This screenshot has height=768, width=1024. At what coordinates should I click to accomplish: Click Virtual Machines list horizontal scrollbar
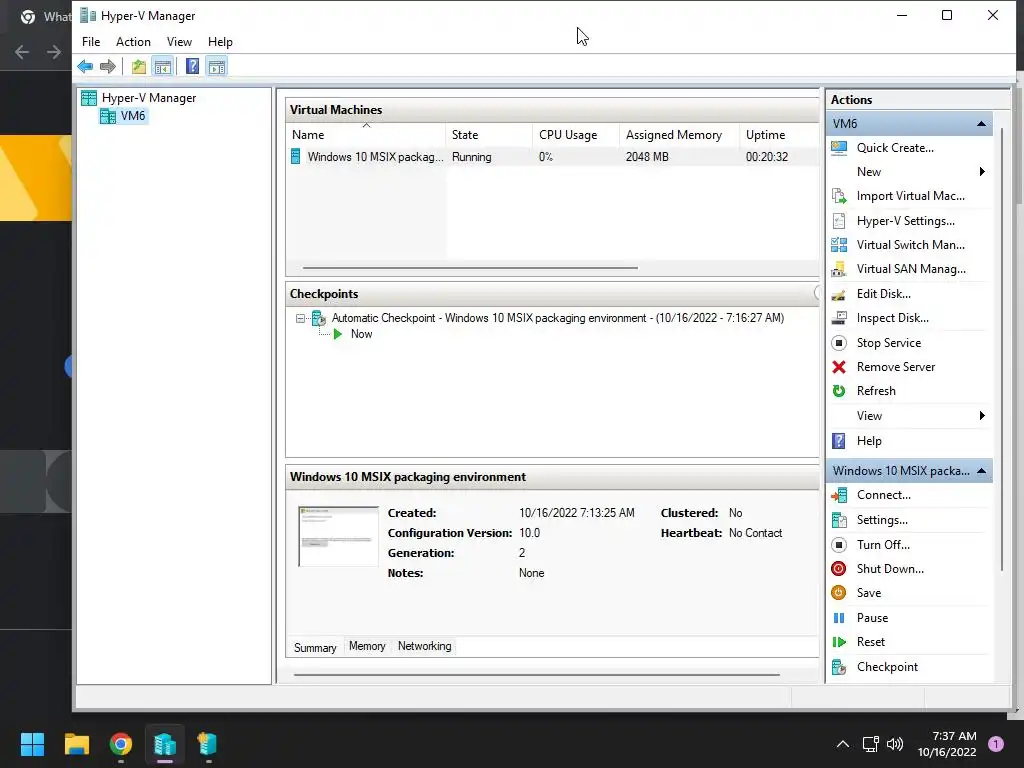tap(470, 268)
